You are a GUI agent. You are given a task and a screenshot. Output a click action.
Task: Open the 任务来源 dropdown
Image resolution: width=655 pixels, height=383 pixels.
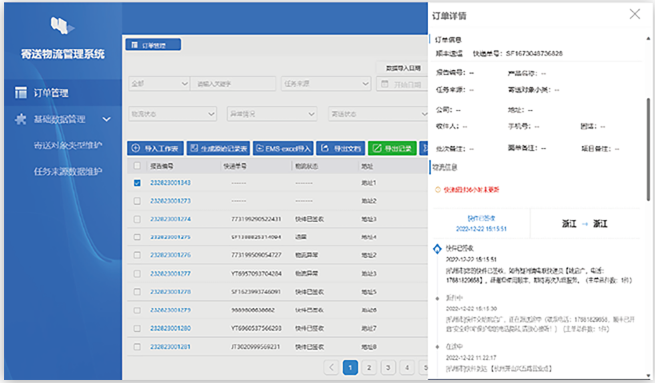tap(326, 84)
